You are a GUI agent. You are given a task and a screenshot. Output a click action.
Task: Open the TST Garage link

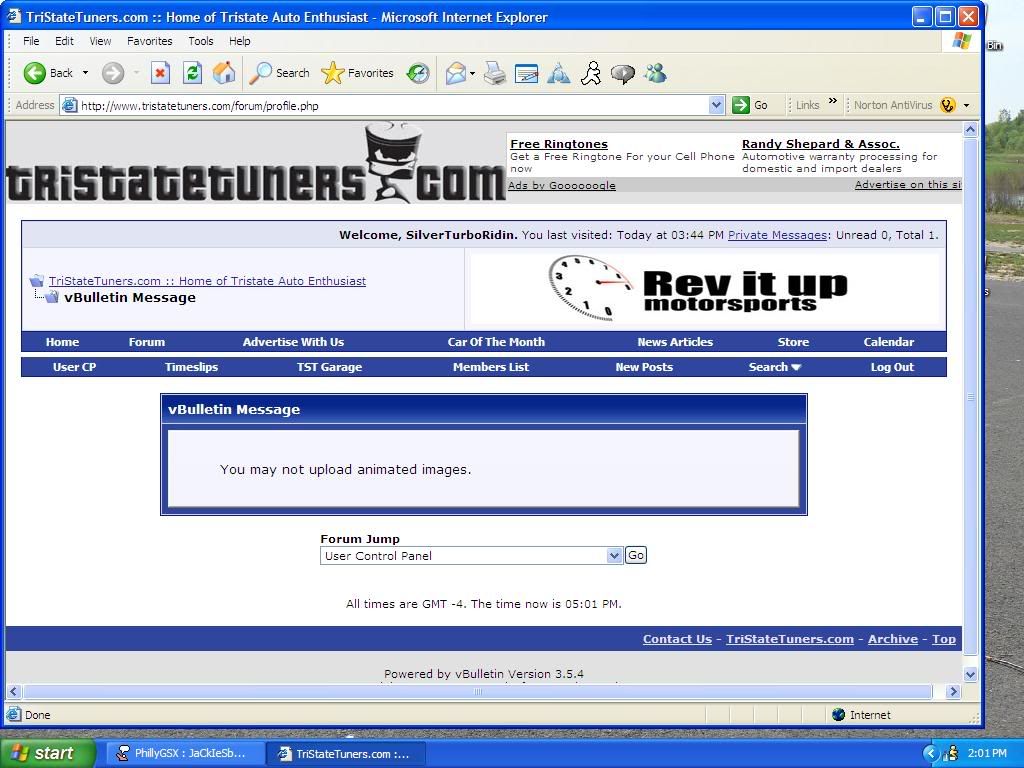[x=329, y=367]
